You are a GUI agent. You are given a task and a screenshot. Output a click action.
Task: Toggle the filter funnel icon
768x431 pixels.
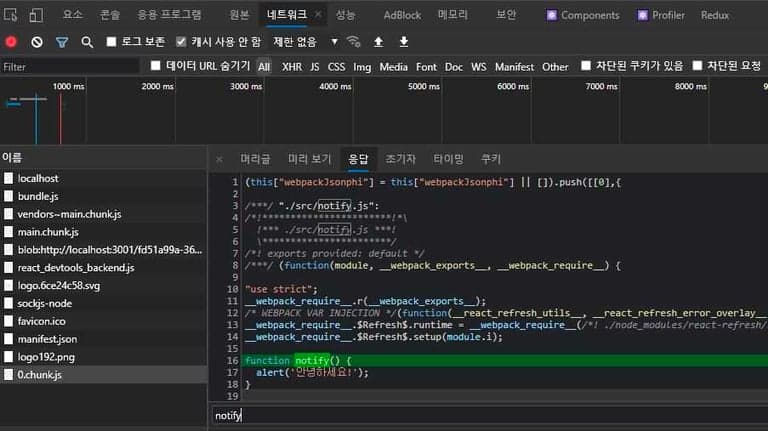coord(62,42)
